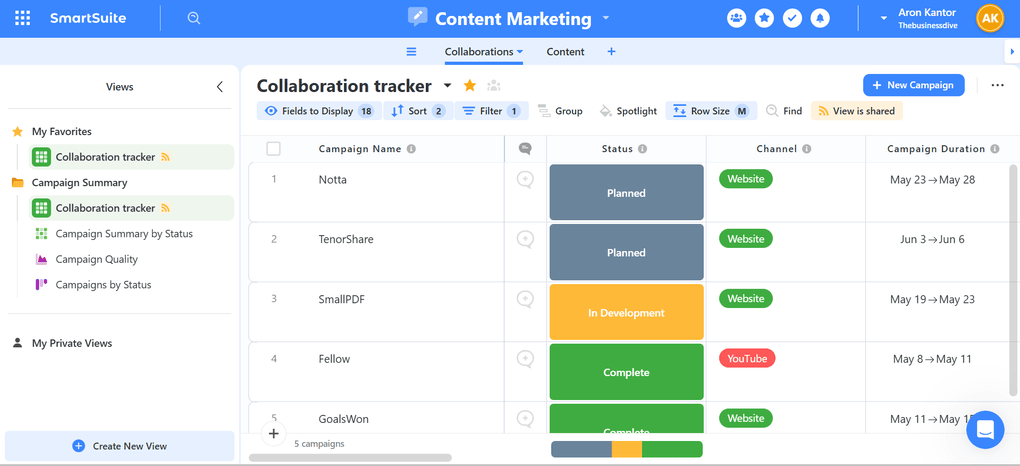
Task: Open Campaign Summary by Status view
Action: (124, 234)
